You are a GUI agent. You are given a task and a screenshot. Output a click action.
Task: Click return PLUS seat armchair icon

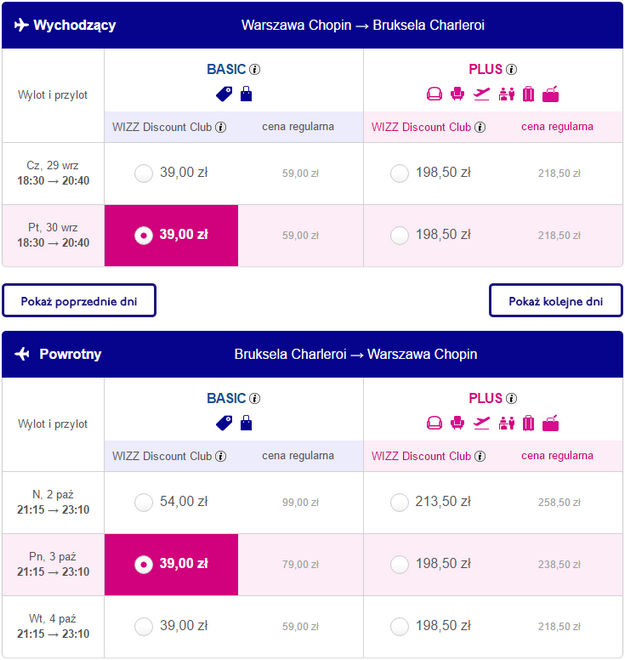tap(457, 423)
